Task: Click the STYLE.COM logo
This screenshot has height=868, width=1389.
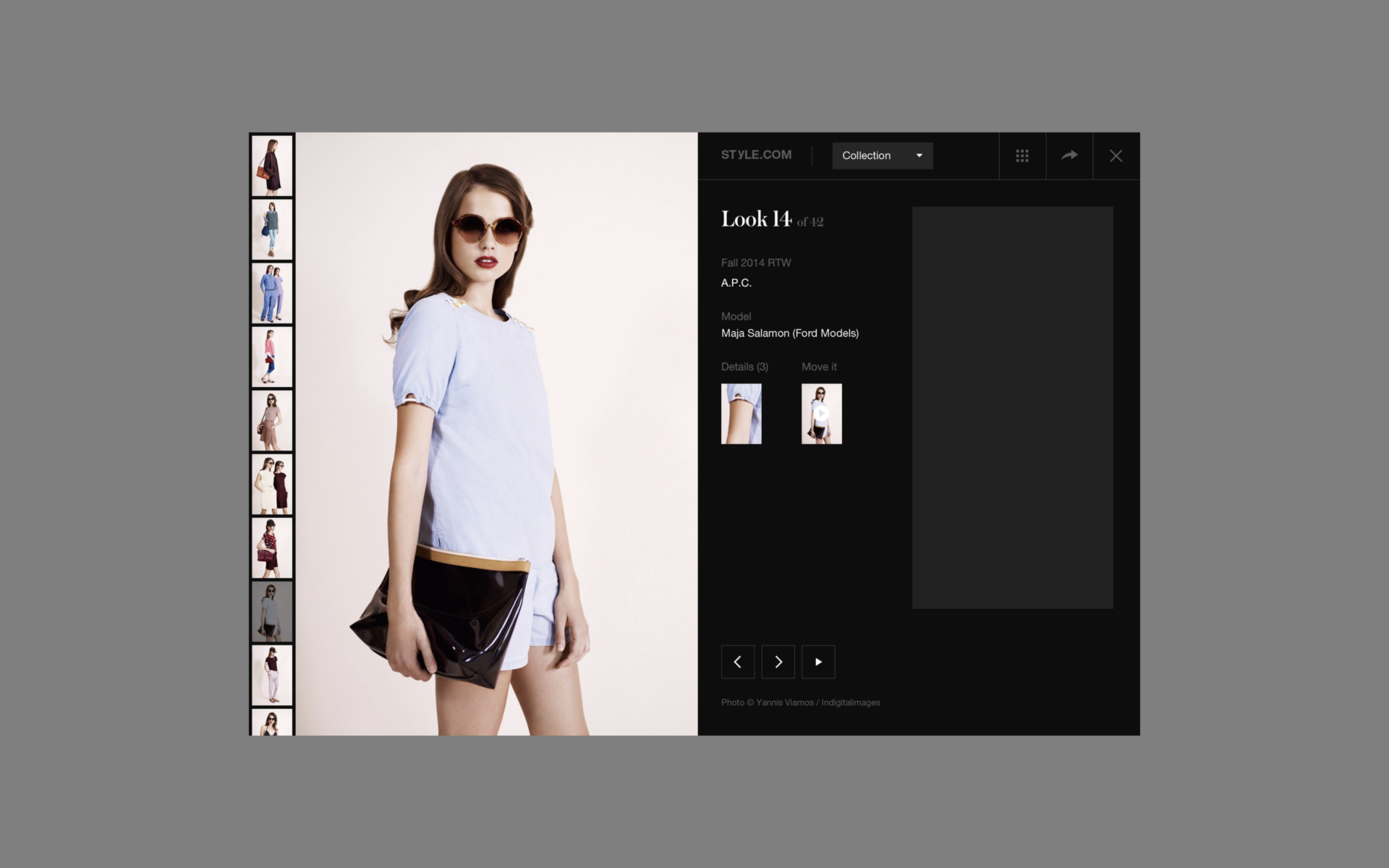Action: click(x=755, y=155)
